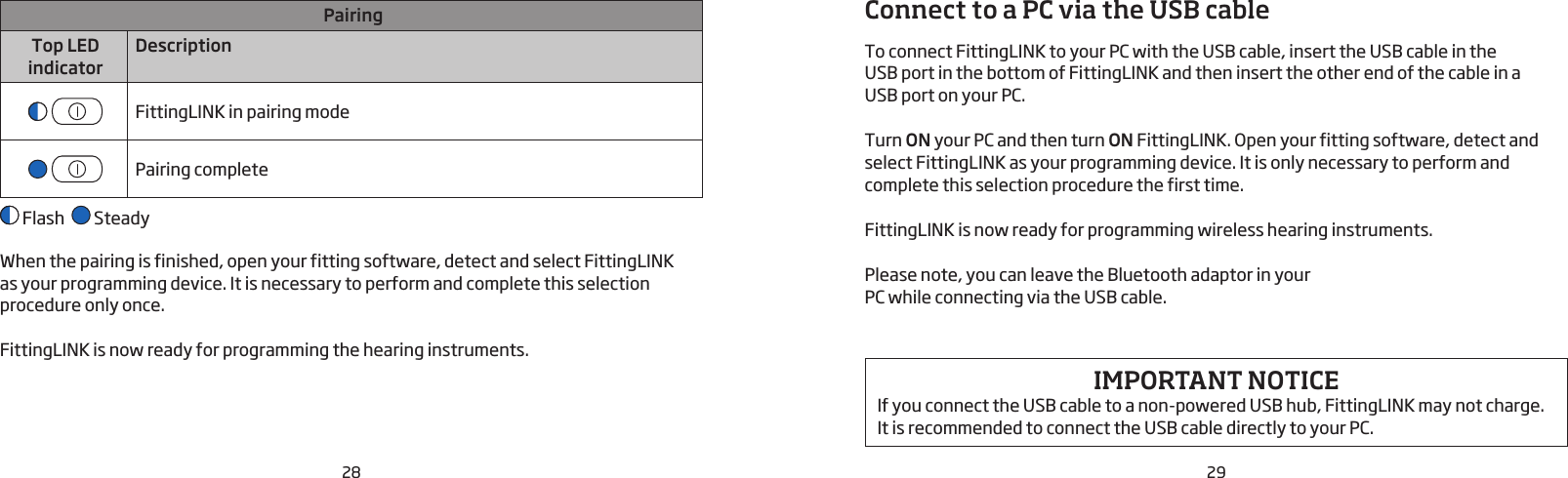Click the Steady legend icon below the table
This screenshot has width=1568, height=478.
[x=81, y=216]
